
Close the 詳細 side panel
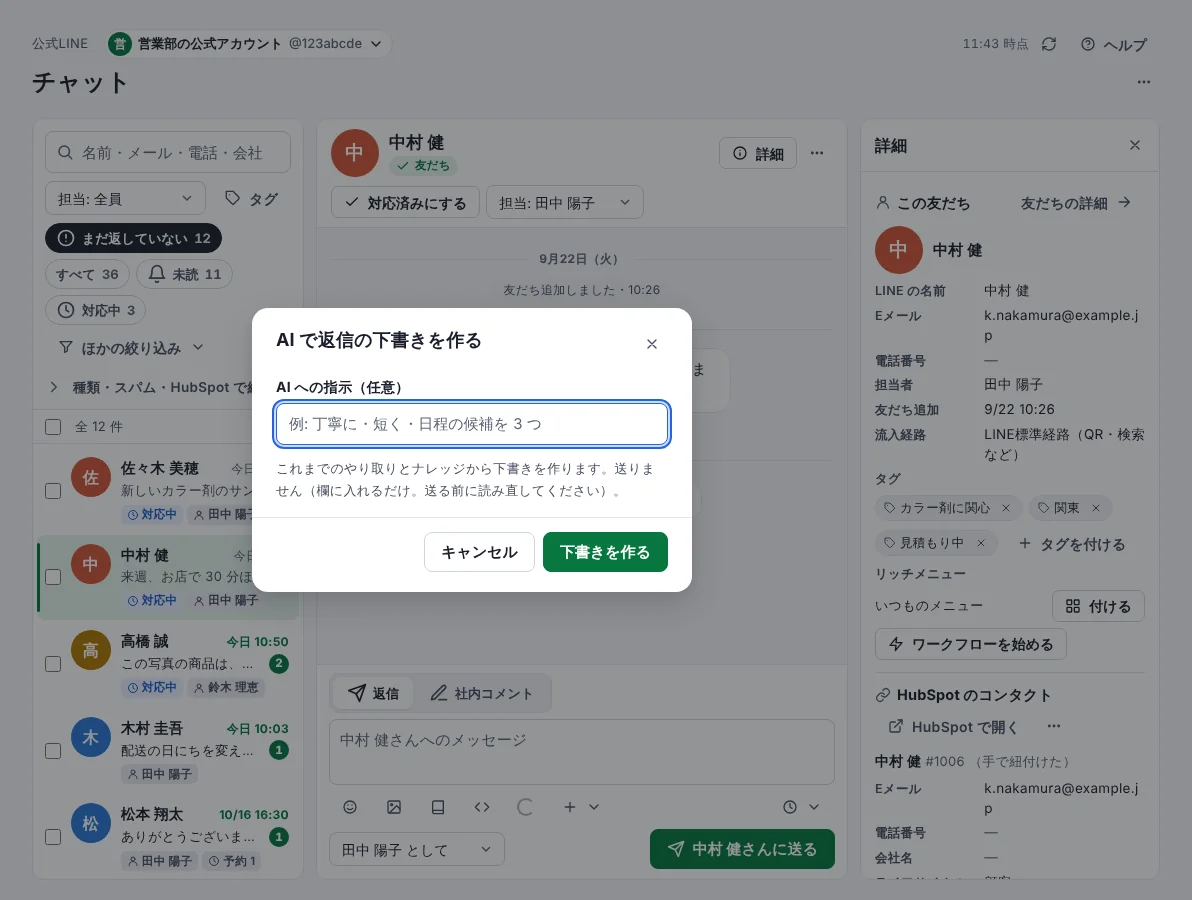[1134, 145]
